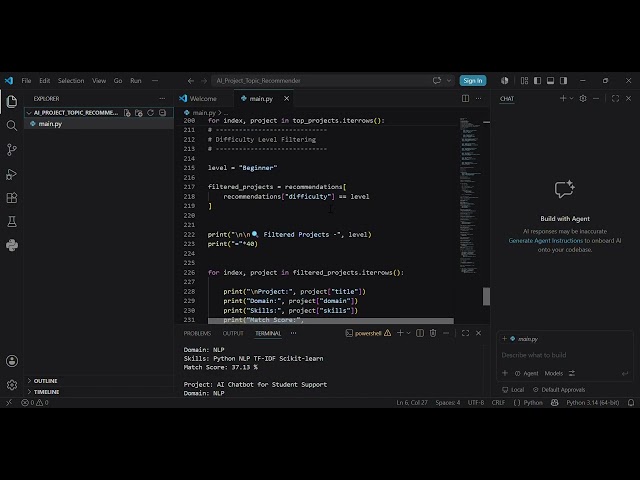
Task: Open dropdown arrow beside new chat plus
Action: (571, 98)
